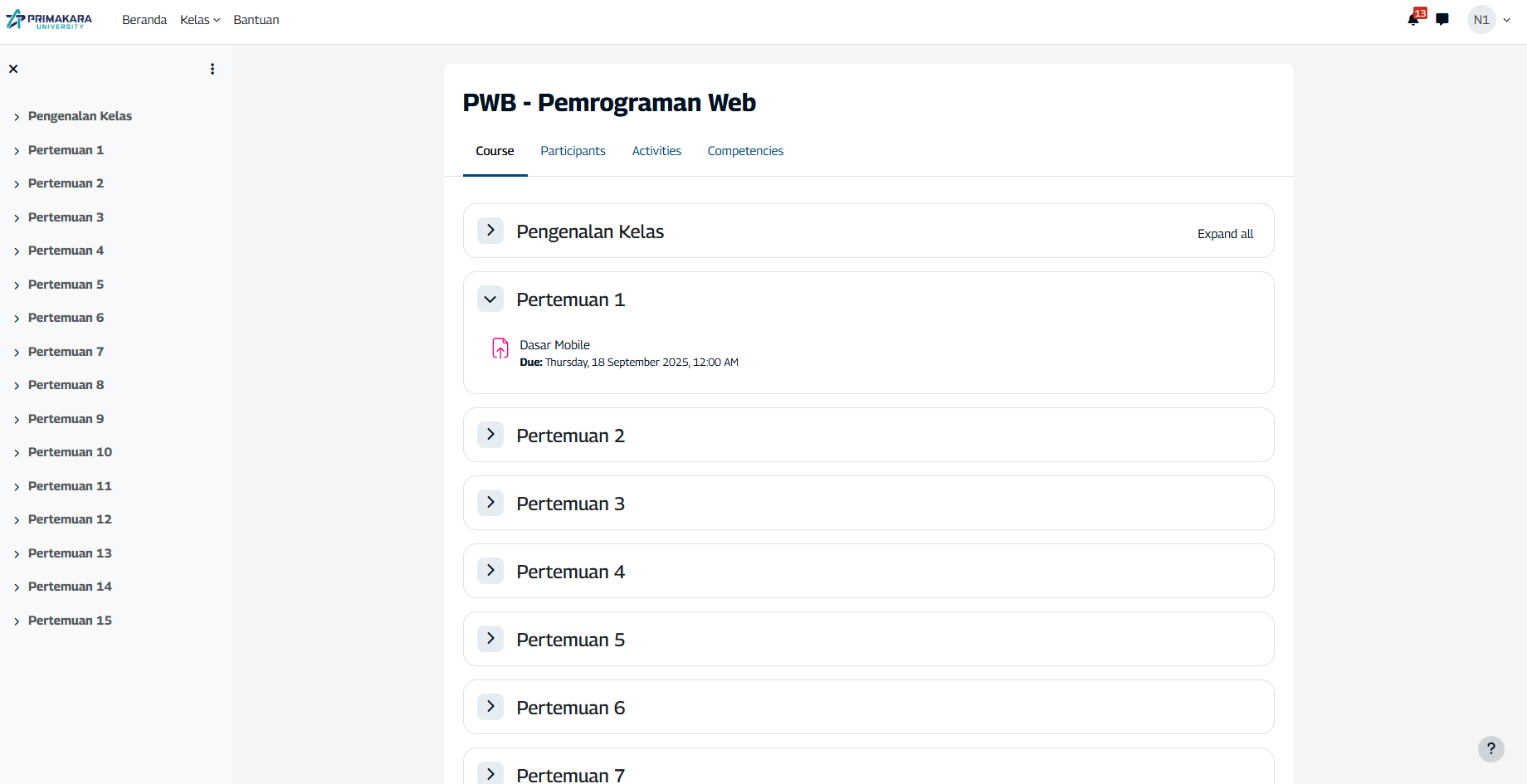Click the help question mark button
1527x784 pixels.
pos(1490,748)
